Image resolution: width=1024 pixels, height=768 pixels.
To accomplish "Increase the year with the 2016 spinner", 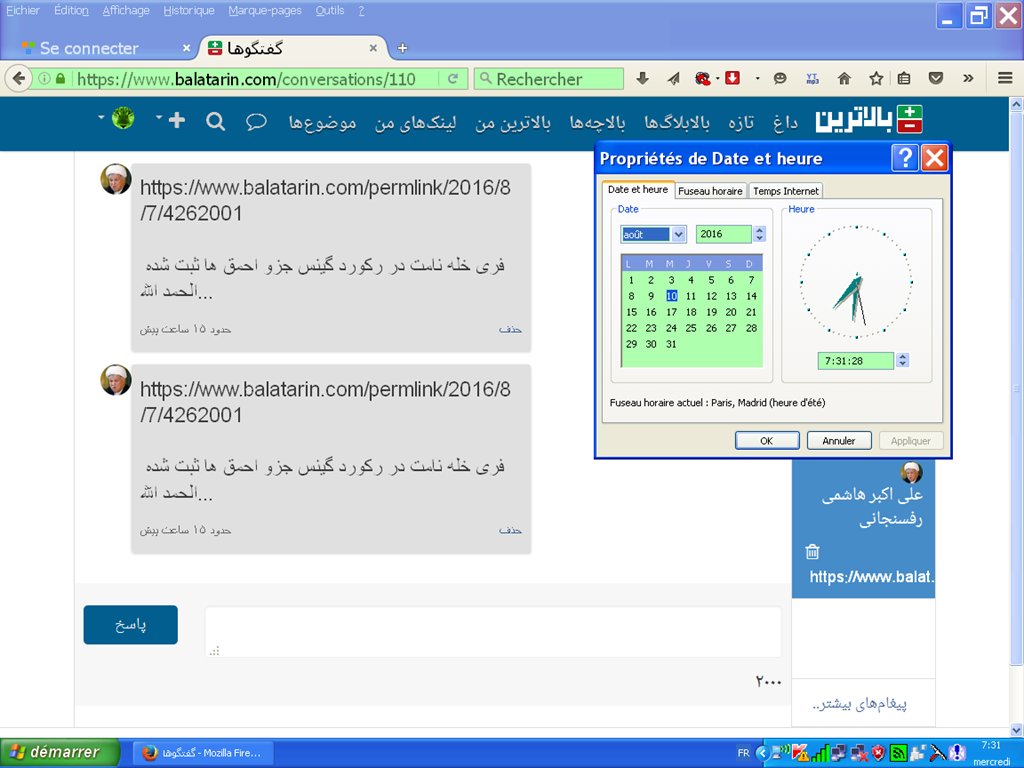I will click(x=758, y=229).
